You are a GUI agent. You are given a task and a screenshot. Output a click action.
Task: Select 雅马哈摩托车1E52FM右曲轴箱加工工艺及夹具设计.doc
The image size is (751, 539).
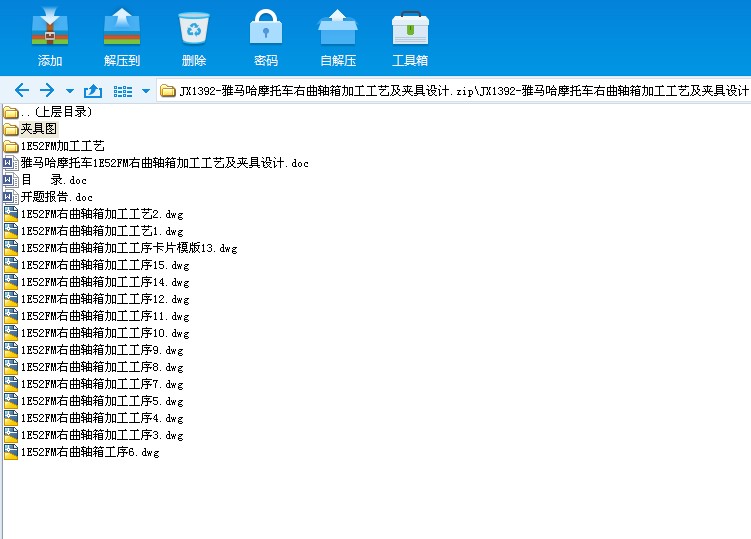click(x=156, y=163)
